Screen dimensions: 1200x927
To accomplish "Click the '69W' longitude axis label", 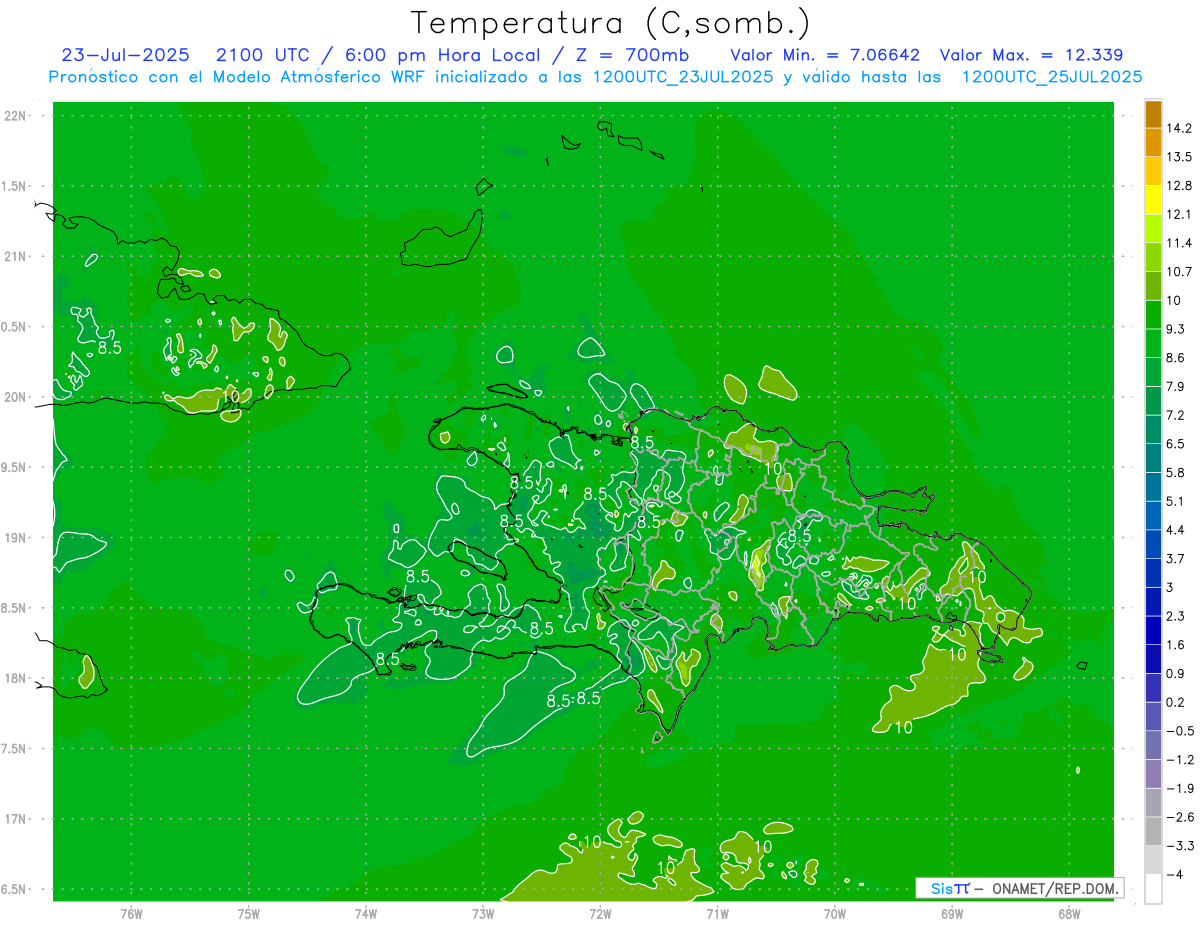I will [x=952, y=913].
